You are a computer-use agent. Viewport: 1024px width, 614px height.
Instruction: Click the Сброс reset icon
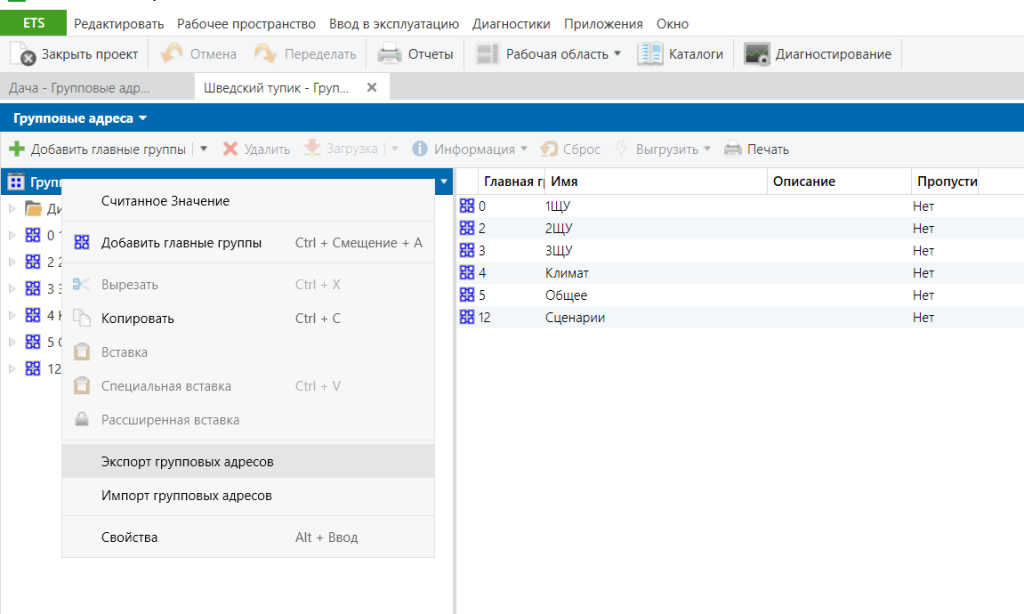549,149
